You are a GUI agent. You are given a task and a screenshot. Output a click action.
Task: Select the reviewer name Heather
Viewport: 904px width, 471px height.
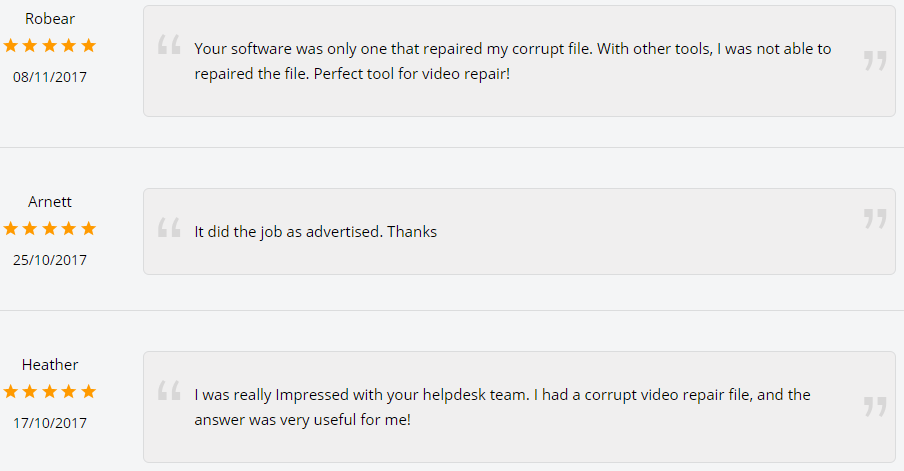[x=50, y=365]
